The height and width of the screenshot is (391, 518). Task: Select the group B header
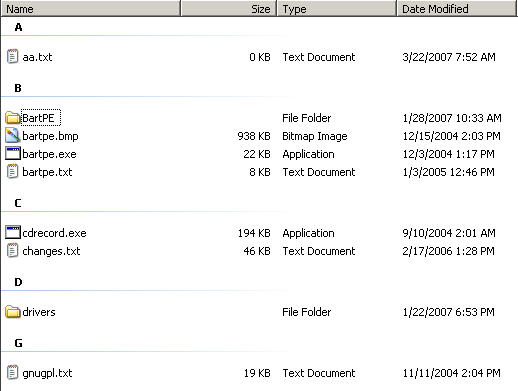pyautogui.click(x=18, y=88)
